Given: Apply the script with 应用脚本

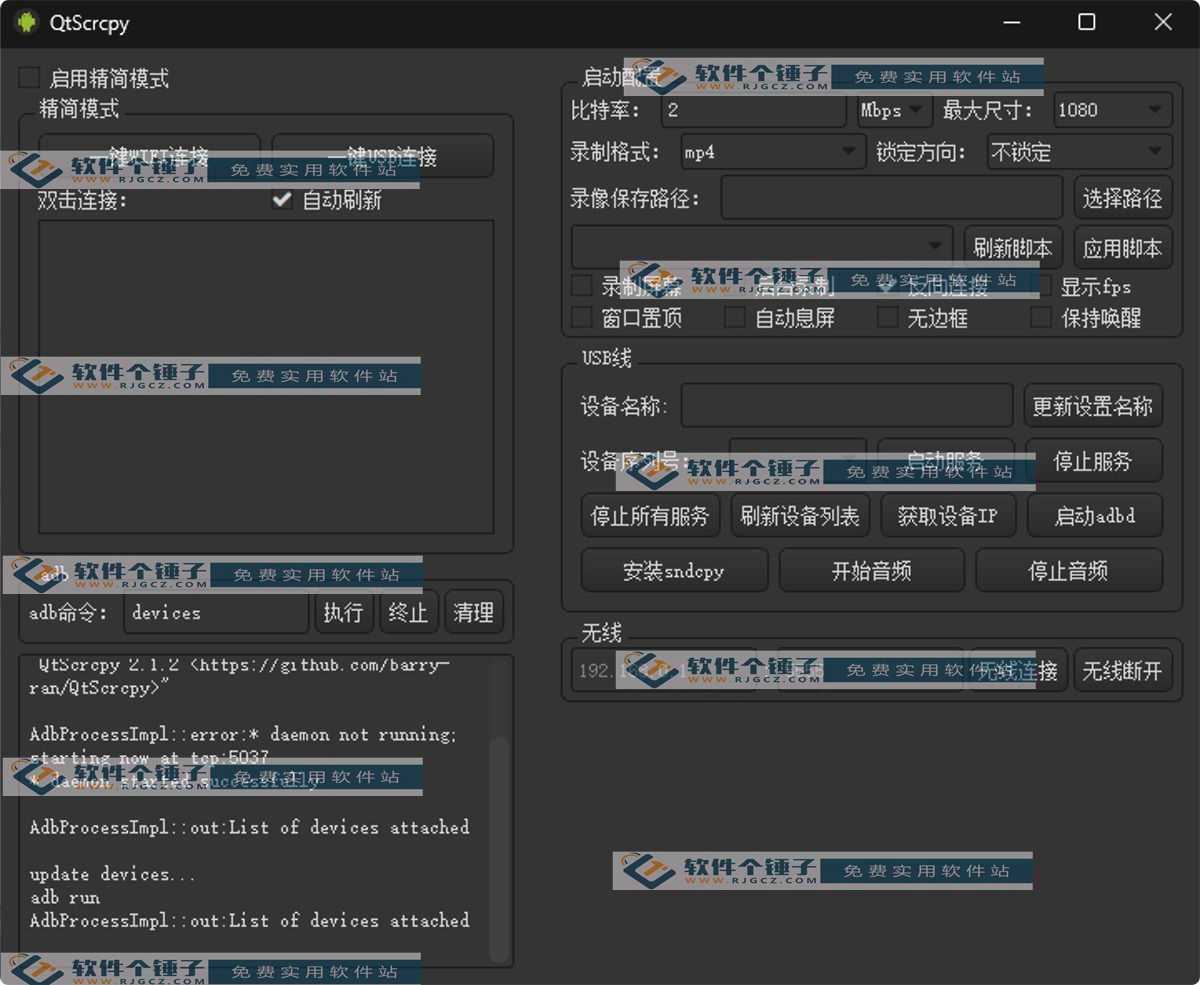Looking at the screenshot, I should click(1123, 247).
